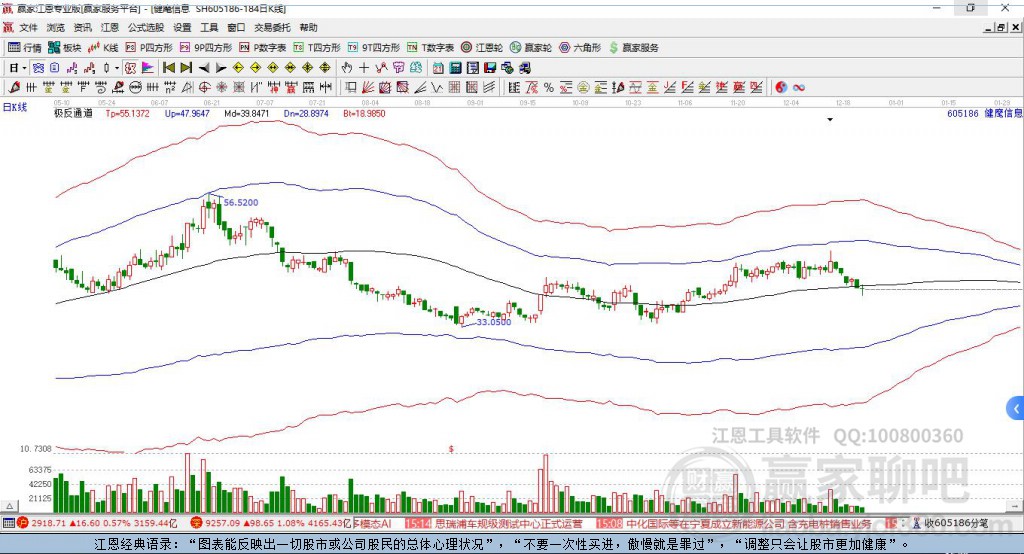Click the keyboard icon in status bar
Screen dimensions: 1024x554
(8, 523)
